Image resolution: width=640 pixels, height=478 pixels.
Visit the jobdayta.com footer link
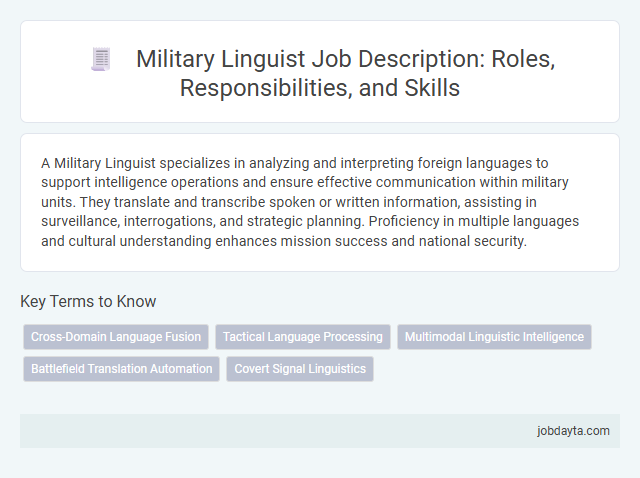coord(573,431)
